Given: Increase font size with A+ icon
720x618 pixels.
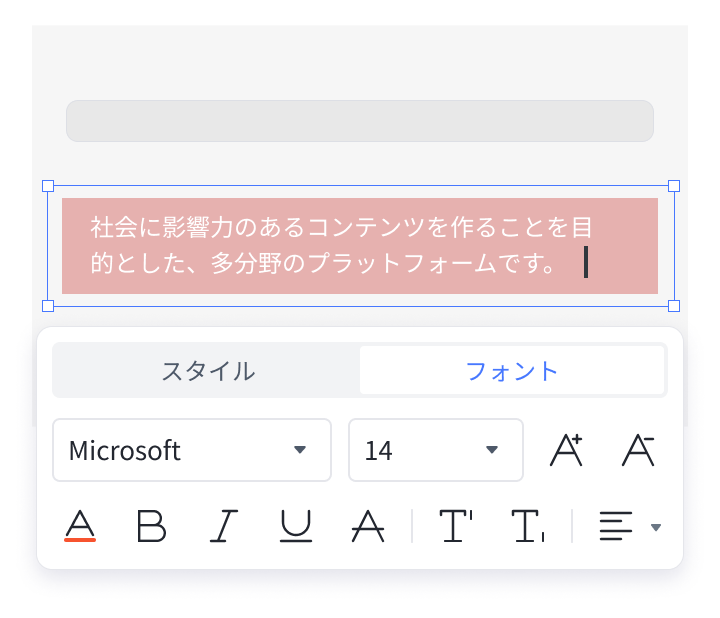Looking at the screenshot, I should point(567,450).
